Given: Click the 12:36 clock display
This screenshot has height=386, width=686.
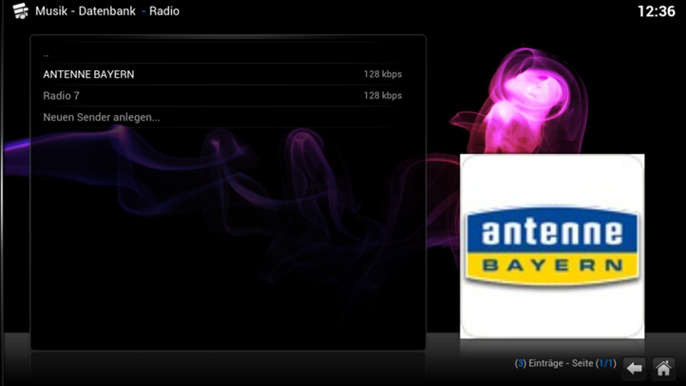Looking at the screenshot, I should point(656,11).
